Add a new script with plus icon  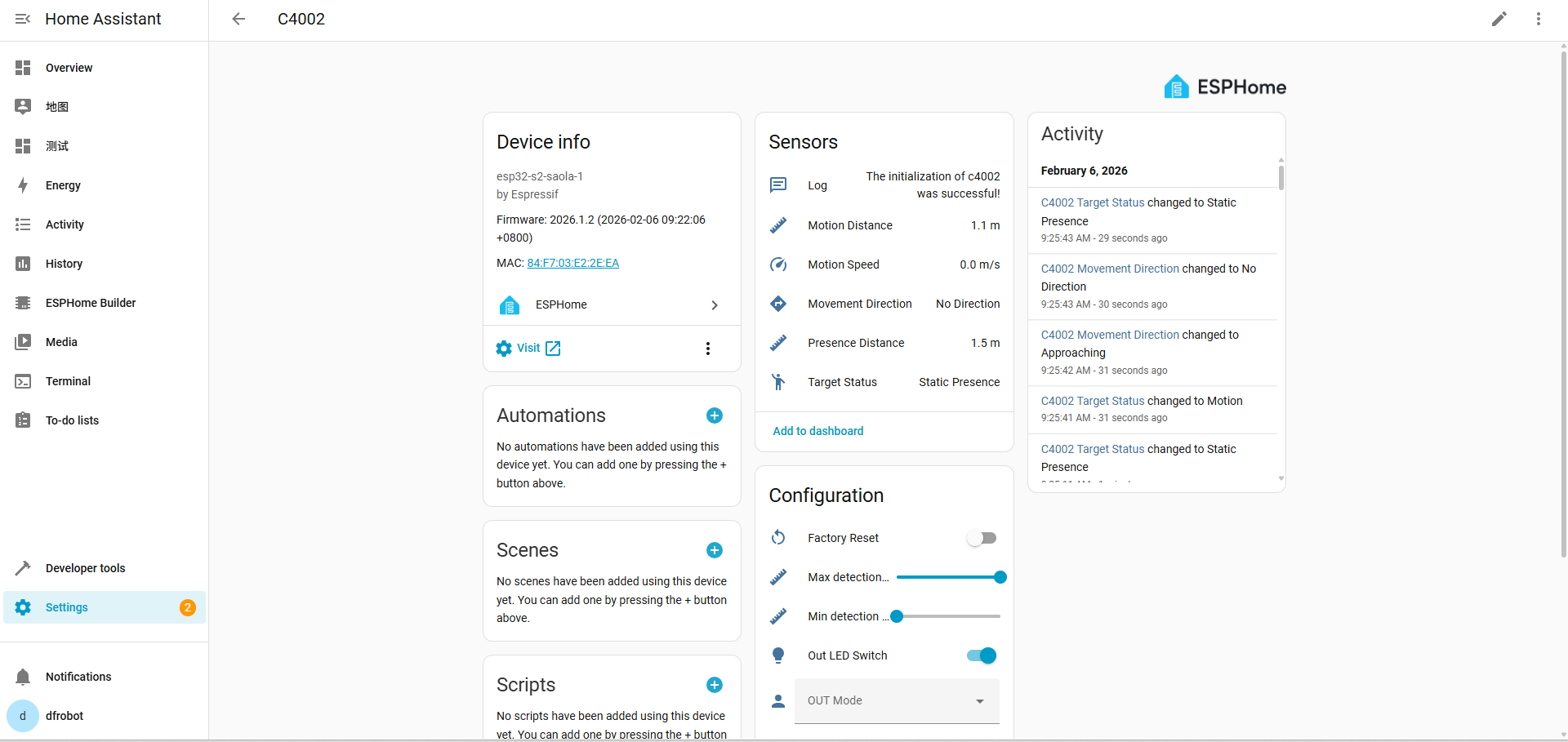pos(714,685)
